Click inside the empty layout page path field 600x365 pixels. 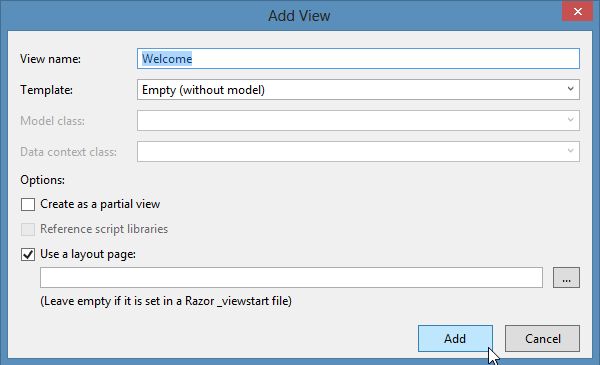(291, 278)
